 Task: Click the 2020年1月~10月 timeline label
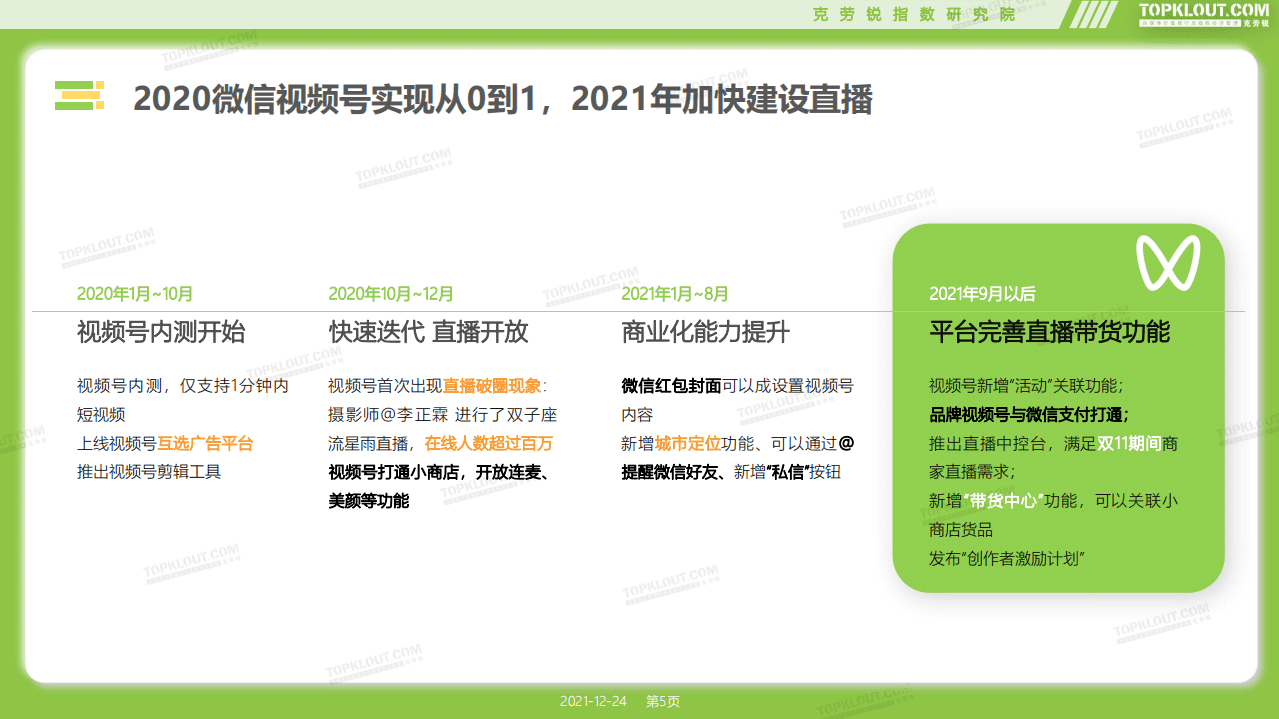[136, 294]
